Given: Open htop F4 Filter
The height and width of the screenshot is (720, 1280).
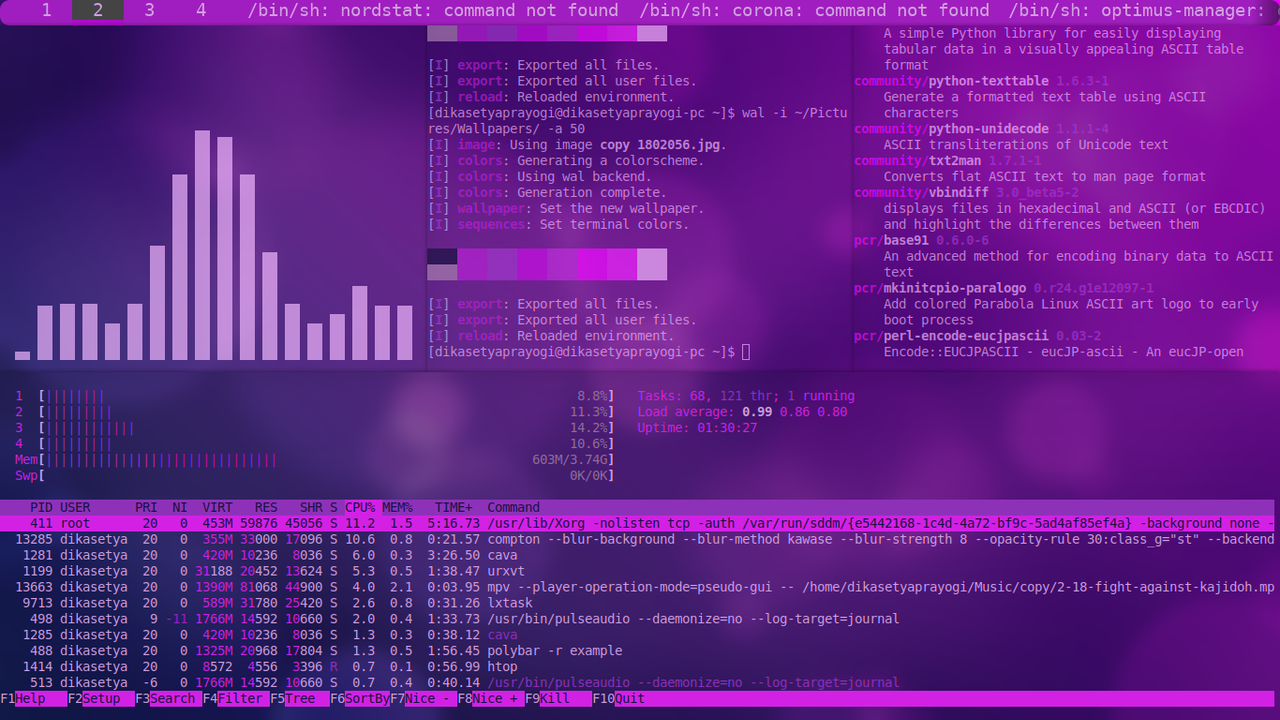Looking at the screenshot, I should click(235, 699).
